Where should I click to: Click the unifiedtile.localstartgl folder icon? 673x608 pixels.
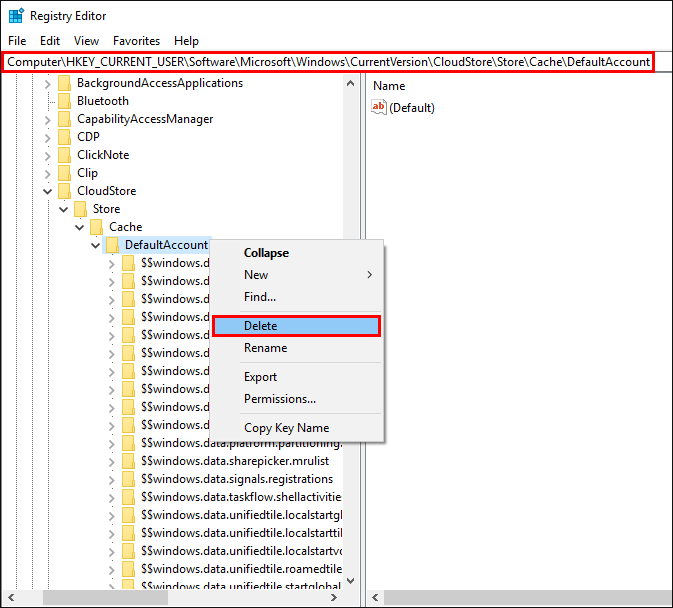pyautogui.click(x=128, y=515)
